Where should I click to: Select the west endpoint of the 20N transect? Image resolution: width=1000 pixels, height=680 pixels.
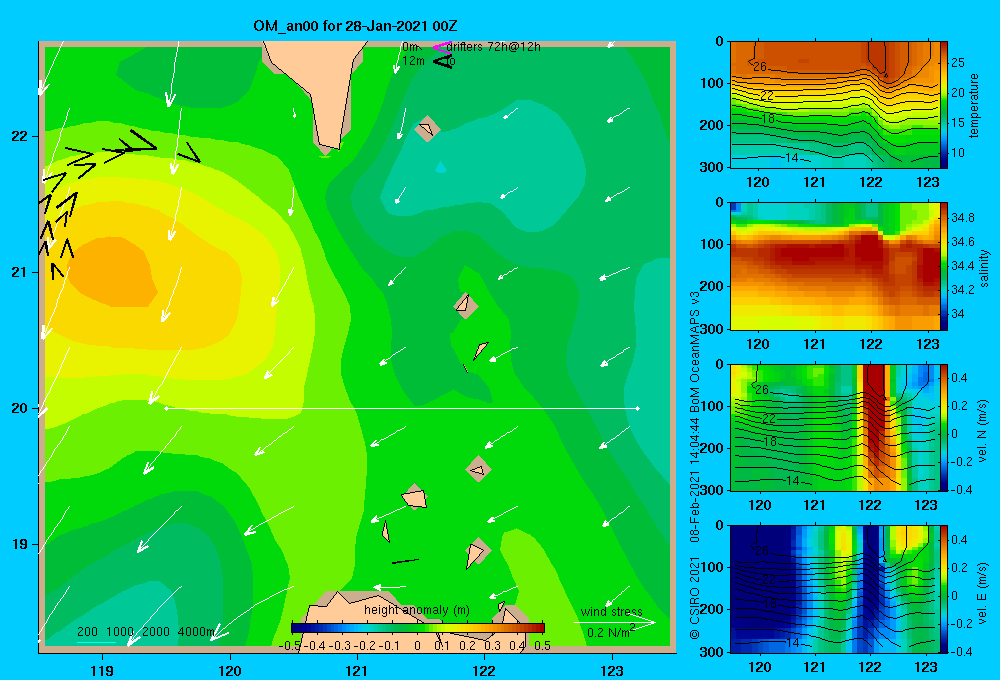[166, 408]
